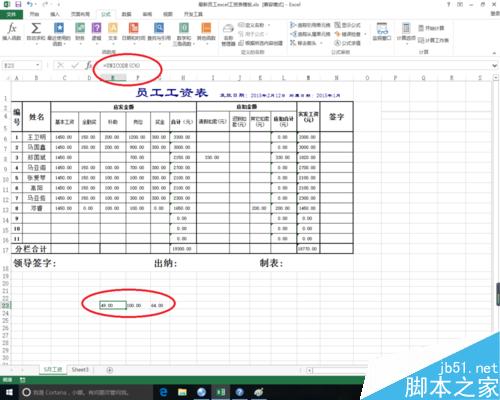This screenshot has height=400, width=500.
Task: Open Ribbon Display Options
Action: 460,4
